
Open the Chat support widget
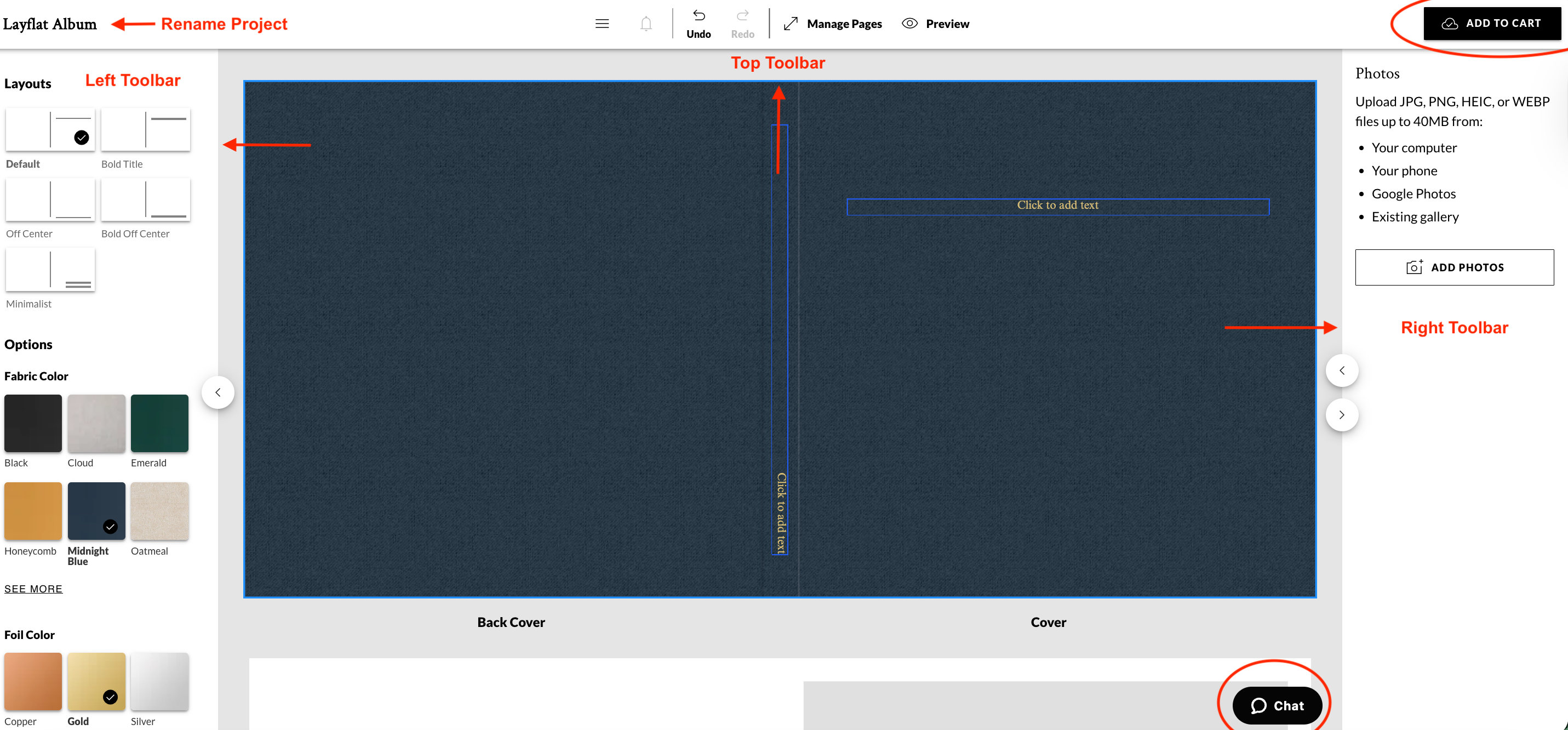tap(1277, 706)
